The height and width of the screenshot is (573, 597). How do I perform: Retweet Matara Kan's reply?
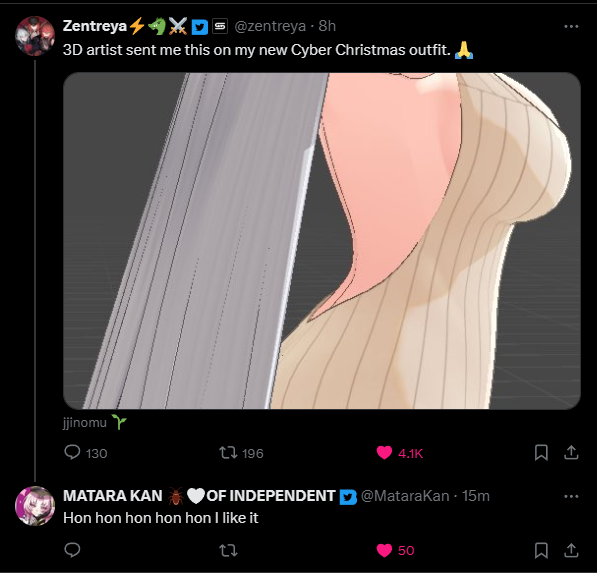228,550
